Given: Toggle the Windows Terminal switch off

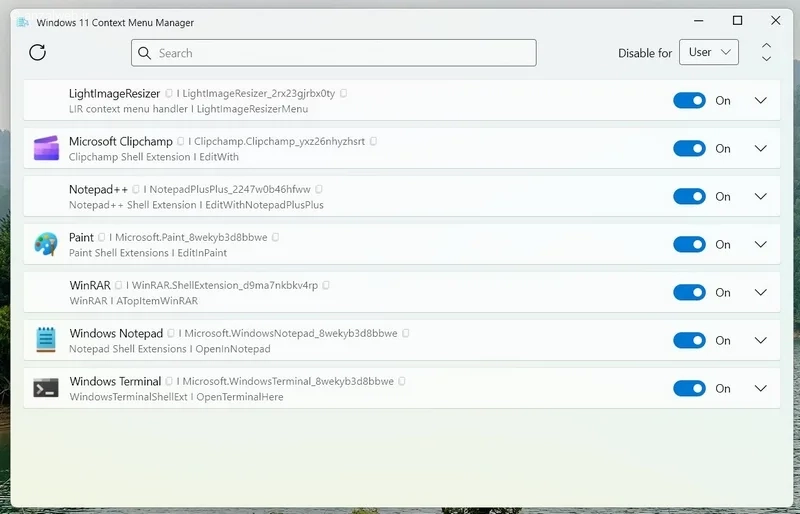Looking at the screenshot, I should [x=689, y=388].
